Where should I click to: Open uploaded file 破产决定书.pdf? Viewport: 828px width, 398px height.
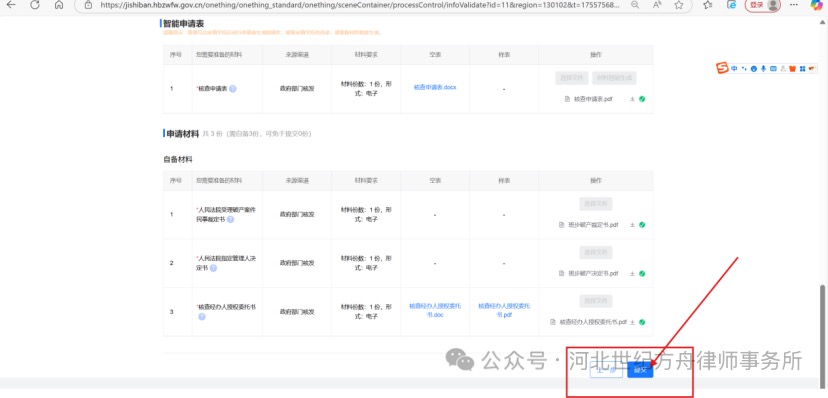coord(593,273)
